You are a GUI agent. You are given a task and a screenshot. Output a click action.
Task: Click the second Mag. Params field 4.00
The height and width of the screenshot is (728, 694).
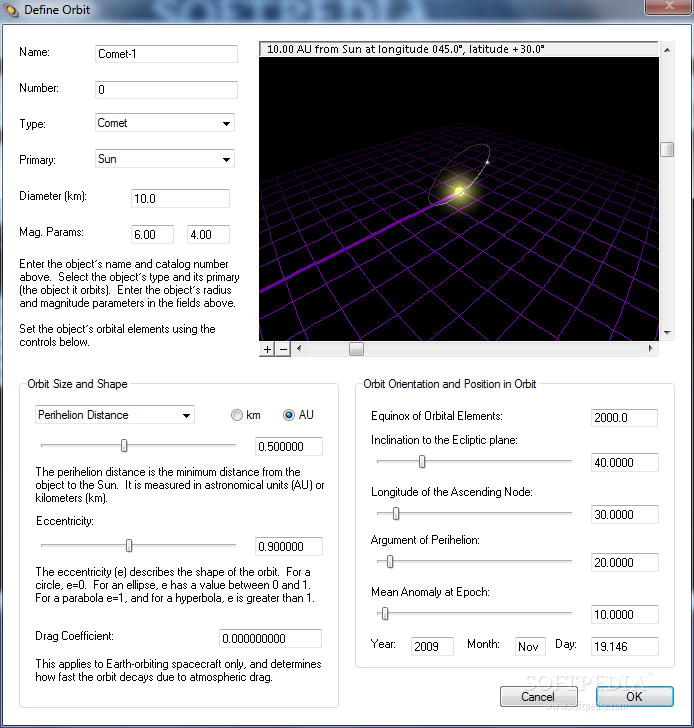coord(208,234)
